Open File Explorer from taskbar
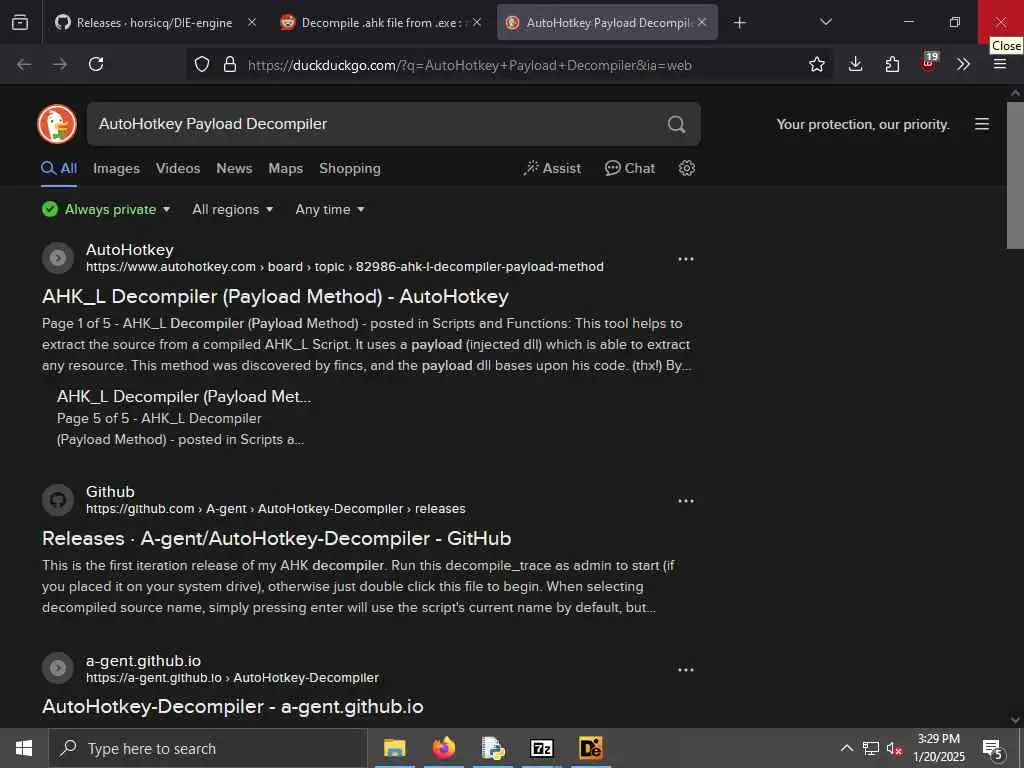 (x=394, y=748)
